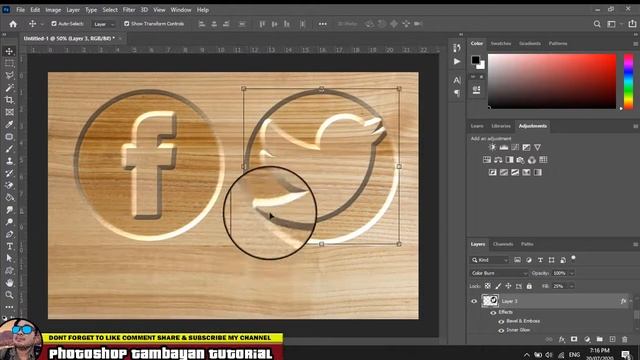This screenshot has width=640, height=360.
Task: Open the Opacity slider dropdown arrow
Action: click(572, 273)
